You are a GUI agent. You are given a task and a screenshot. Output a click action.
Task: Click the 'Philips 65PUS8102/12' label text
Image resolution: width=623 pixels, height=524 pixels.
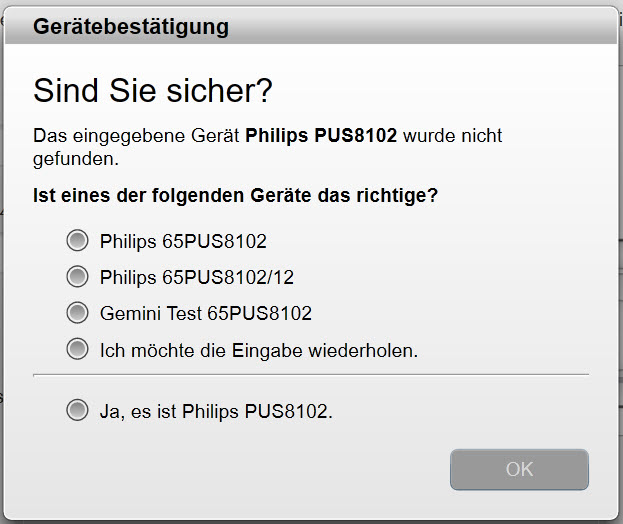coord(197,277)
